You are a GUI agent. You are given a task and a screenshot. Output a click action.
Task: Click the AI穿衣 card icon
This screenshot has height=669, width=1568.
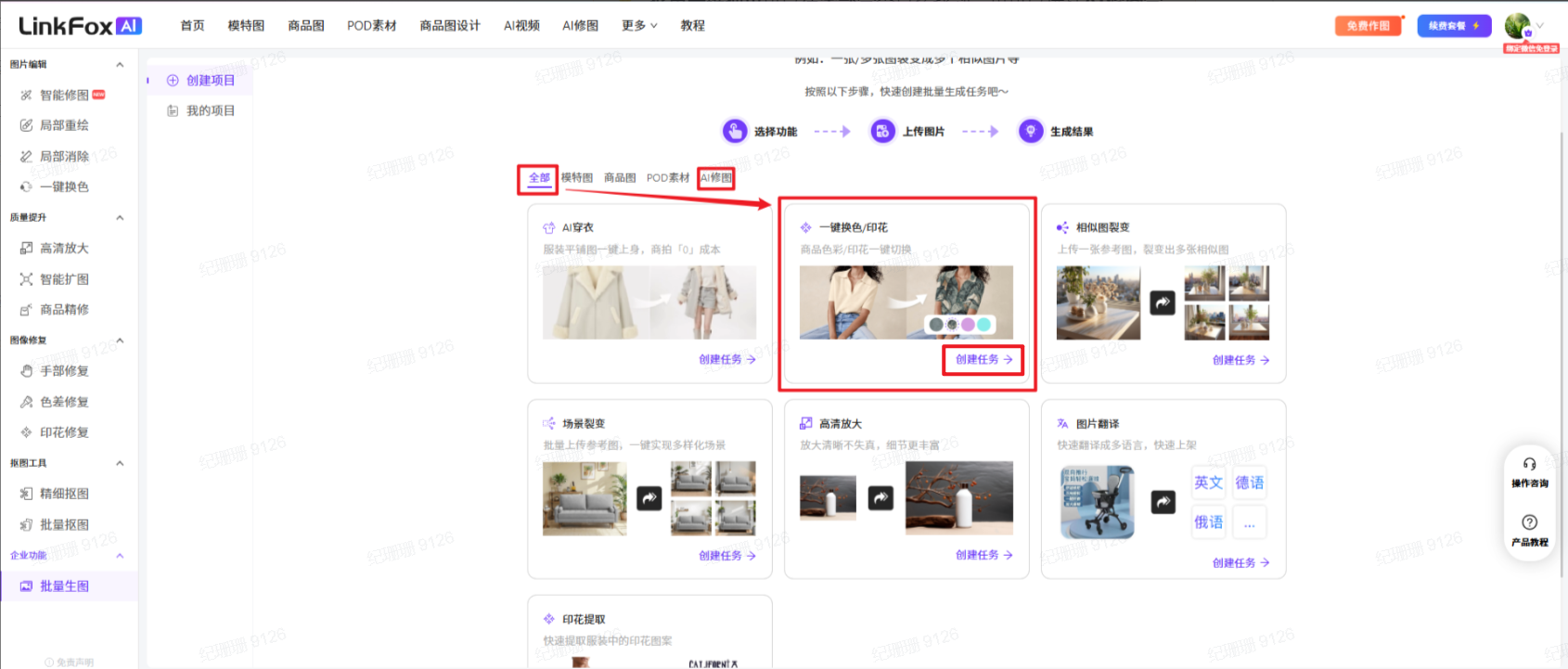point(549,227)
